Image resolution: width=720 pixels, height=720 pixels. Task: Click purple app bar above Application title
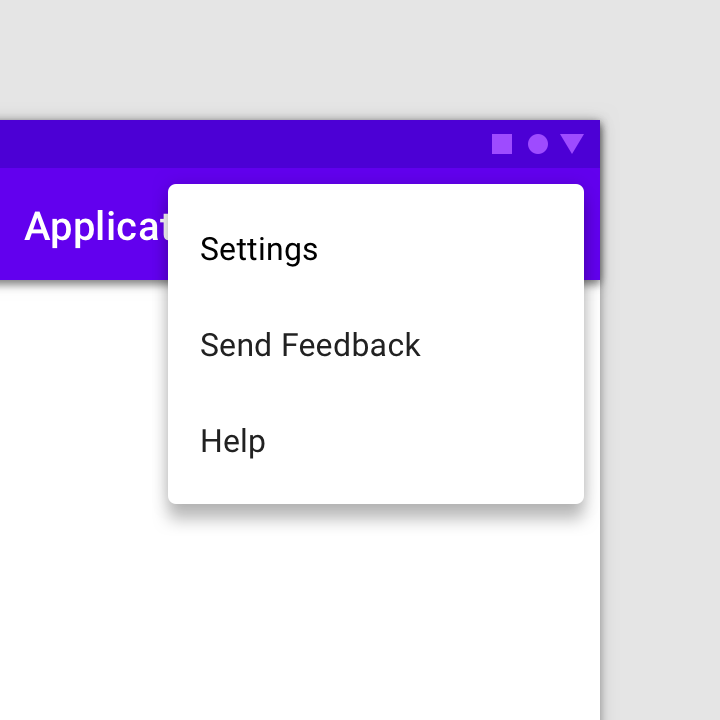click(83, 186)
